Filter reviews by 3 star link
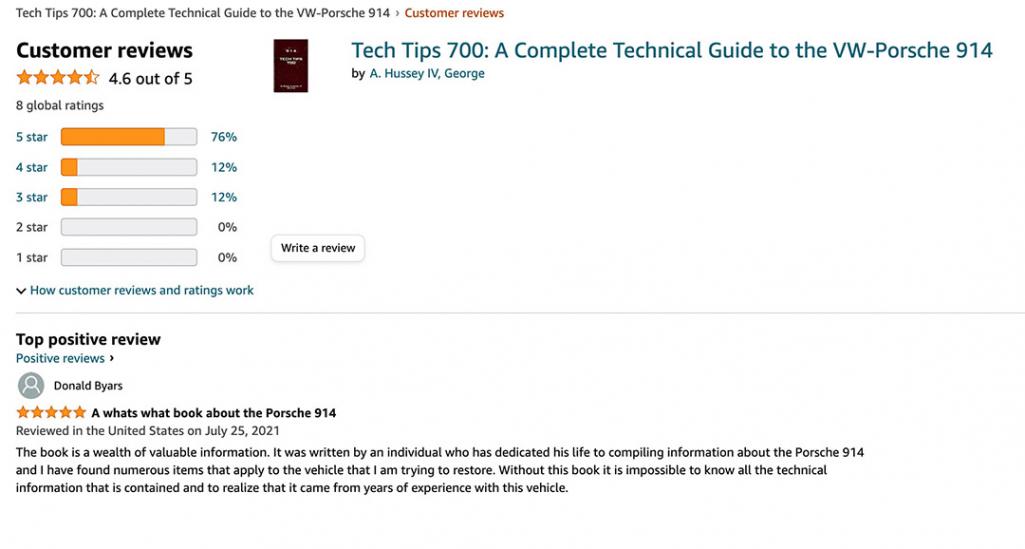 pos(32,197)
